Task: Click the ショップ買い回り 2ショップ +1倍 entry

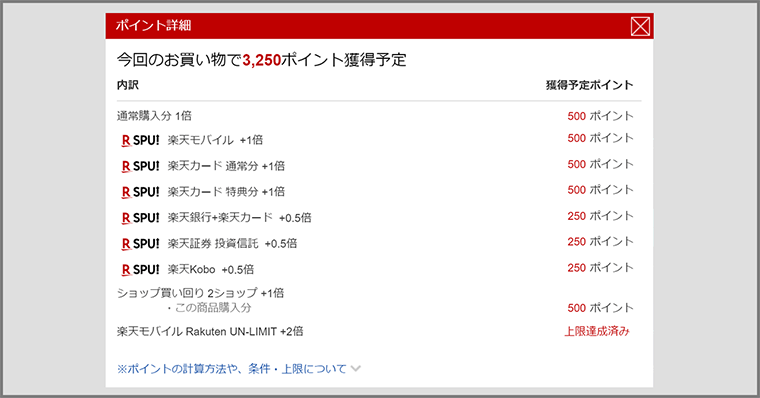Action: coord(200,293)
